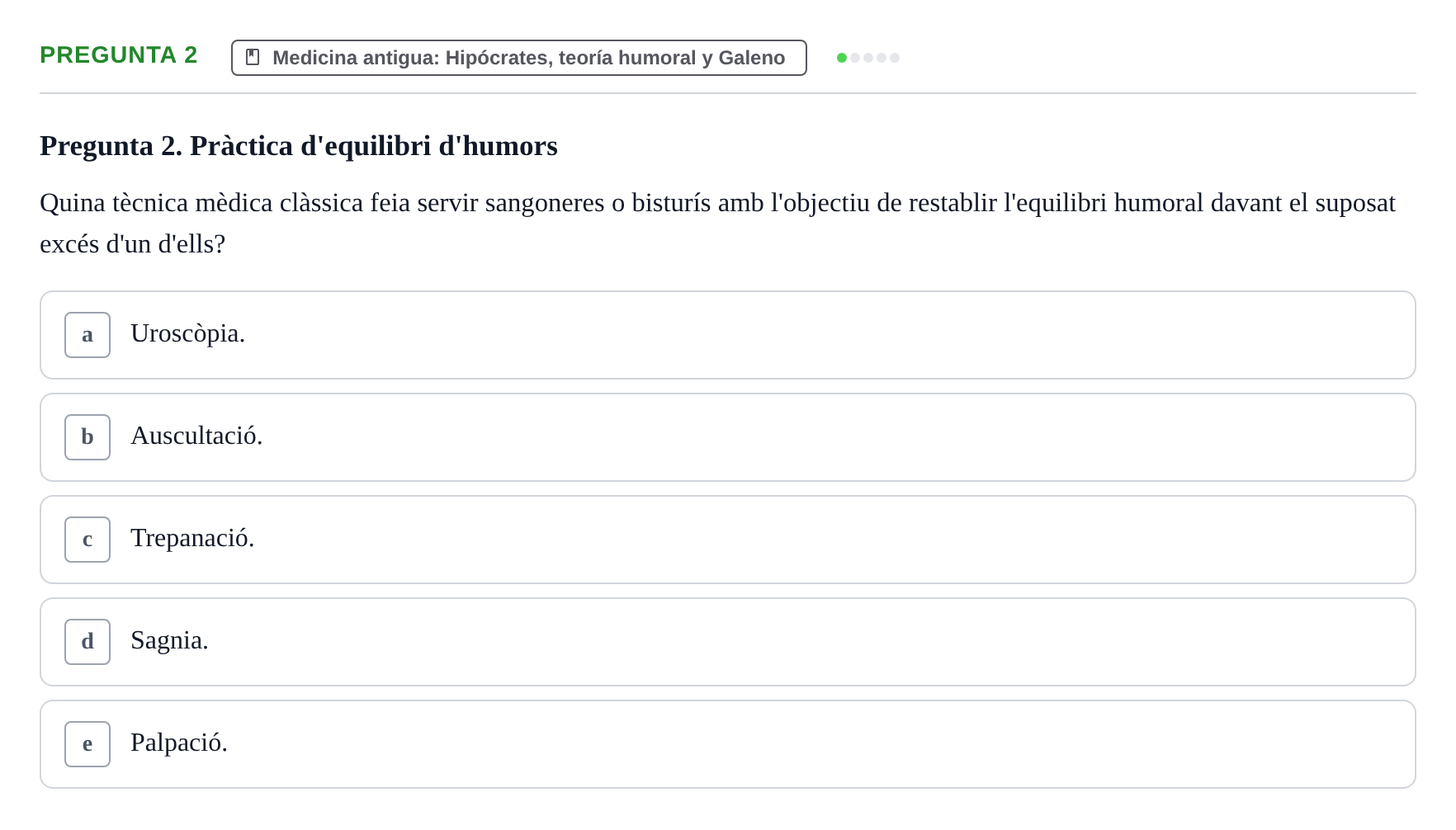Click the green first progress dot

842,58
